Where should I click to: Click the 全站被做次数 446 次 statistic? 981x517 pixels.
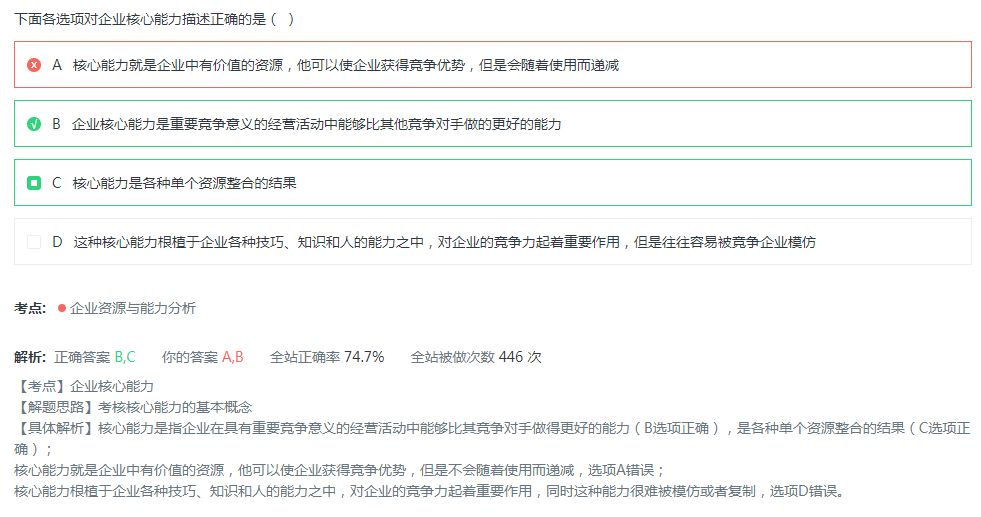click(476, 357)
